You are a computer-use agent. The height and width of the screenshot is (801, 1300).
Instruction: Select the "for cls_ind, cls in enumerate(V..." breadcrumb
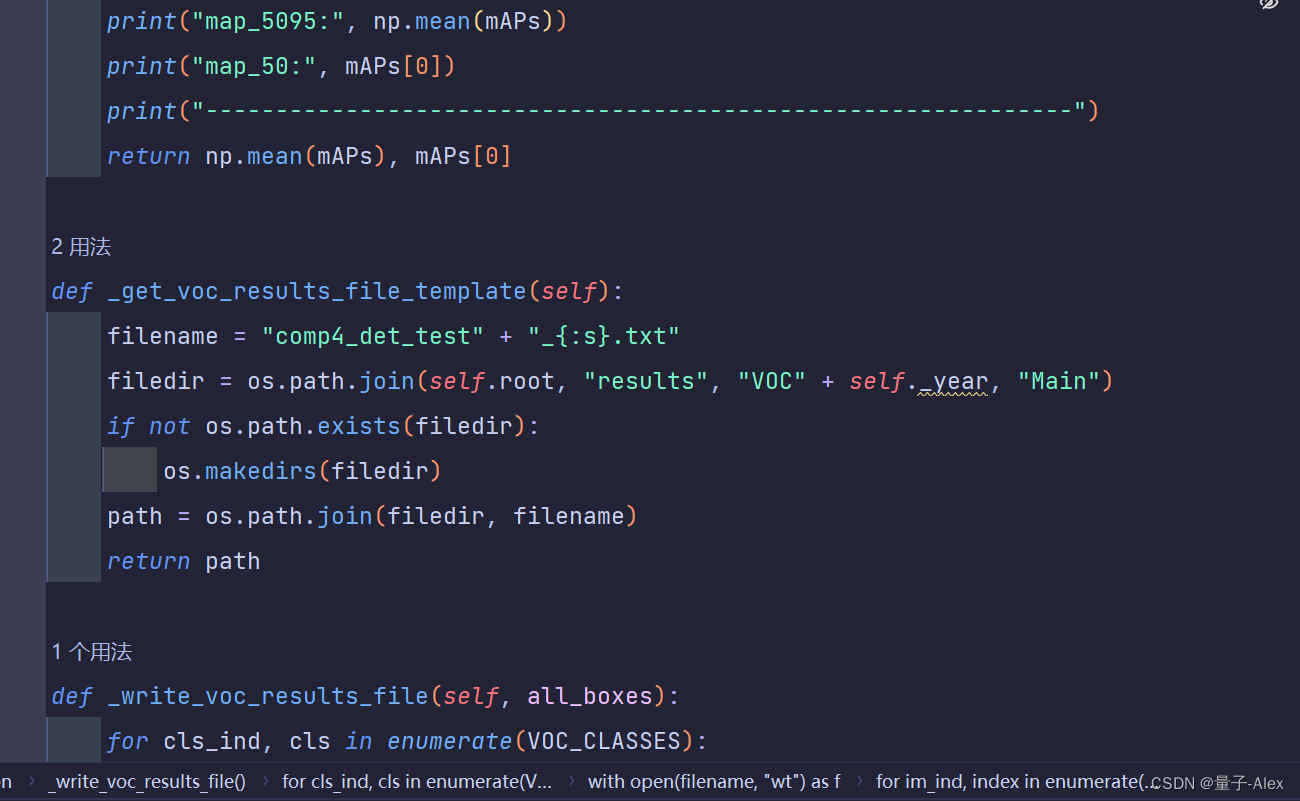click(417, 781)
